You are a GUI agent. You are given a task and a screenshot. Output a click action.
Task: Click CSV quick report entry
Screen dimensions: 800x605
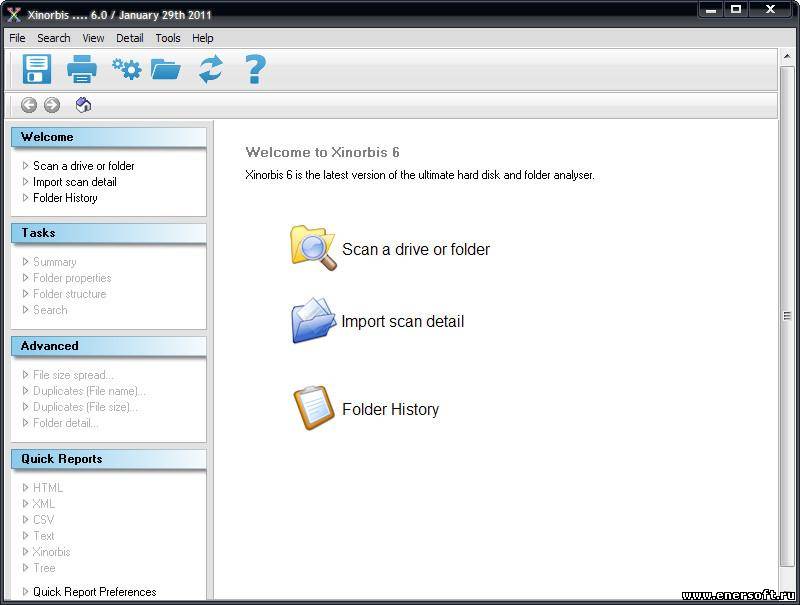[x=43, y=520]
